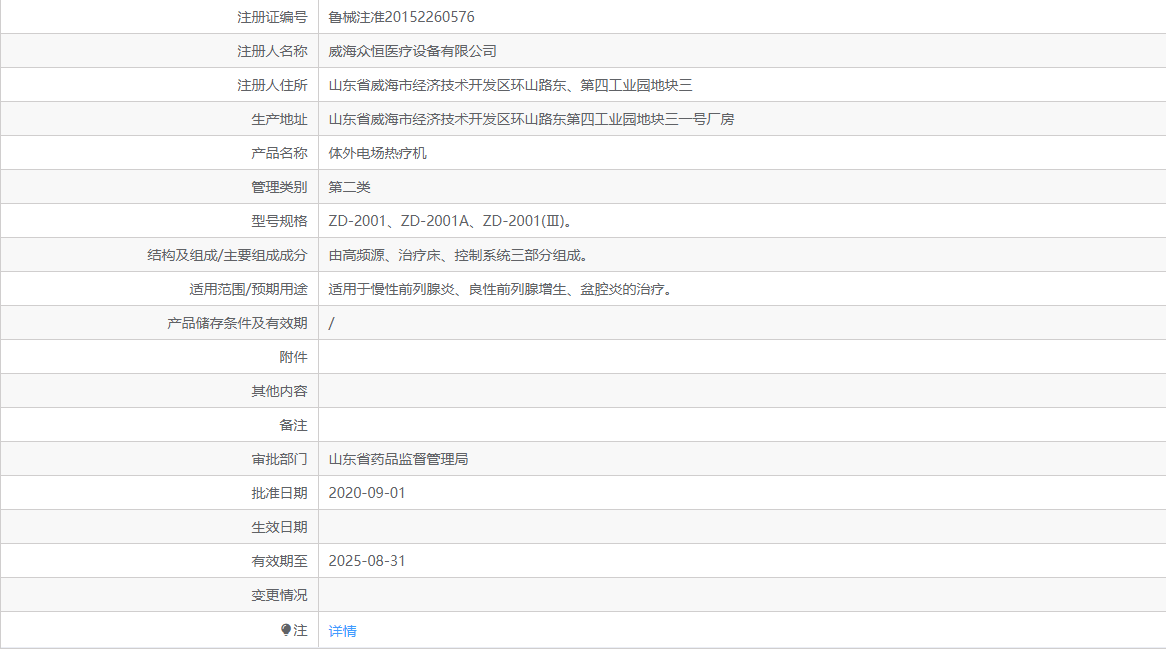
Task: Click the 管理类别 field label
Action: (279, 187)
